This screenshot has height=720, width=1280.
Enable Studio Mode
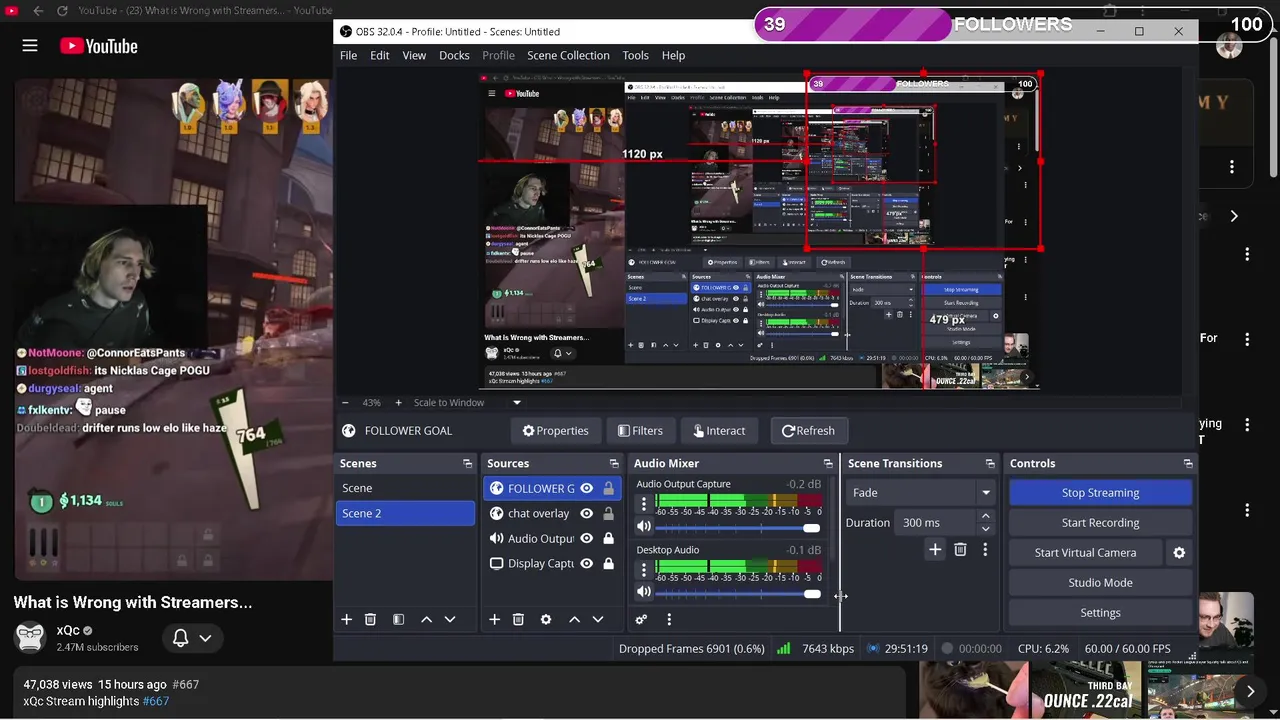(1100, 582)
